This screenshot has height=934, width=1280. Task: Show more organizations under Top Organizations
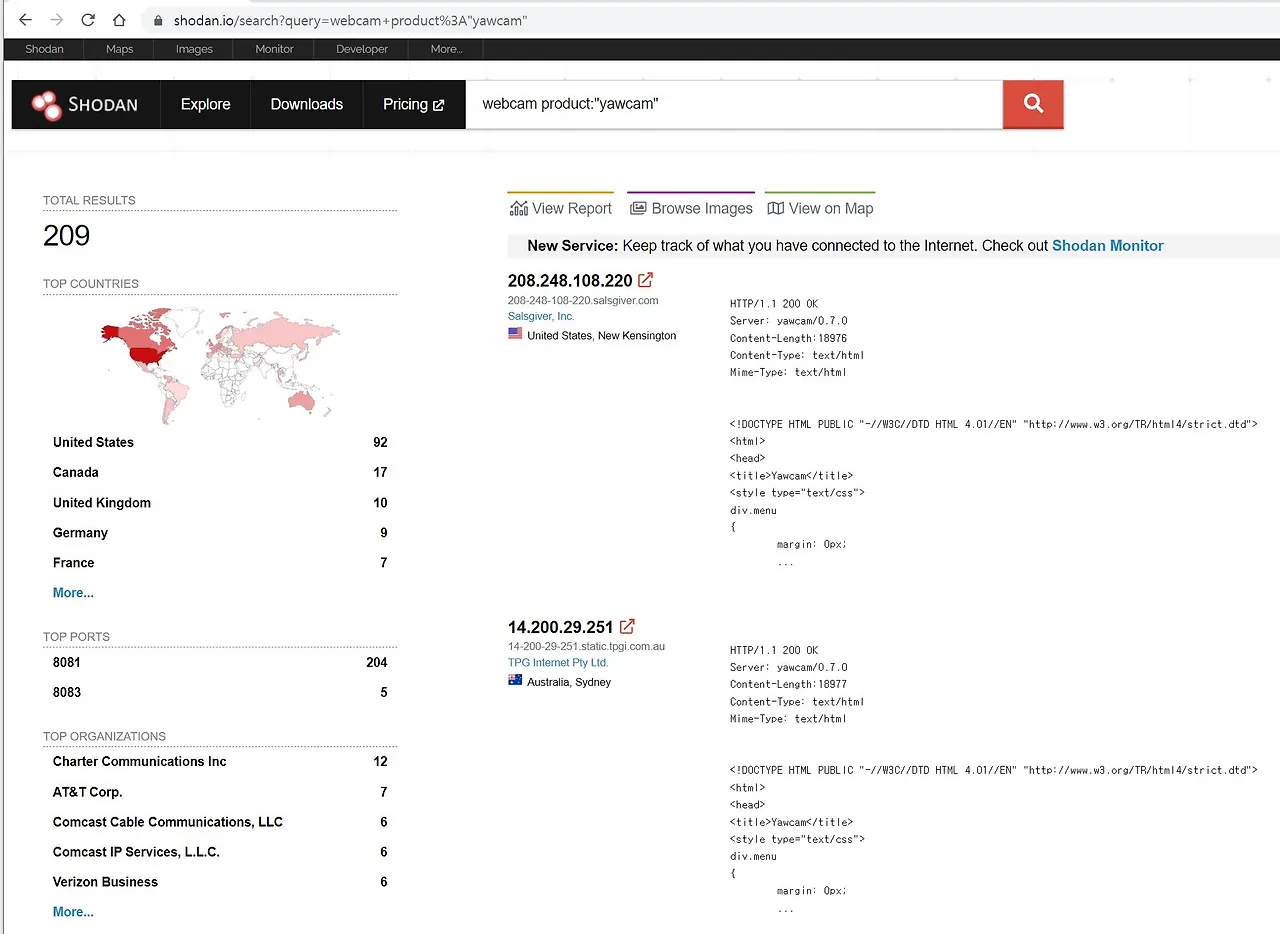(73, 912)
